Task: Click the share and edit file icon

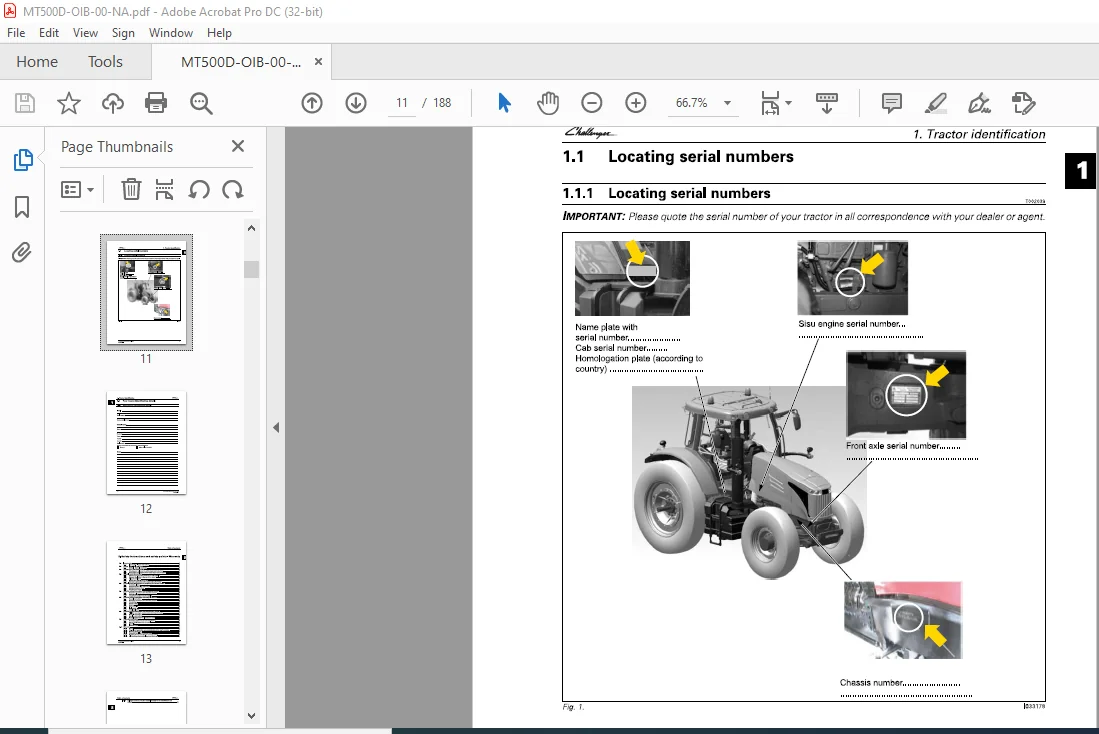Action: 1023,103
